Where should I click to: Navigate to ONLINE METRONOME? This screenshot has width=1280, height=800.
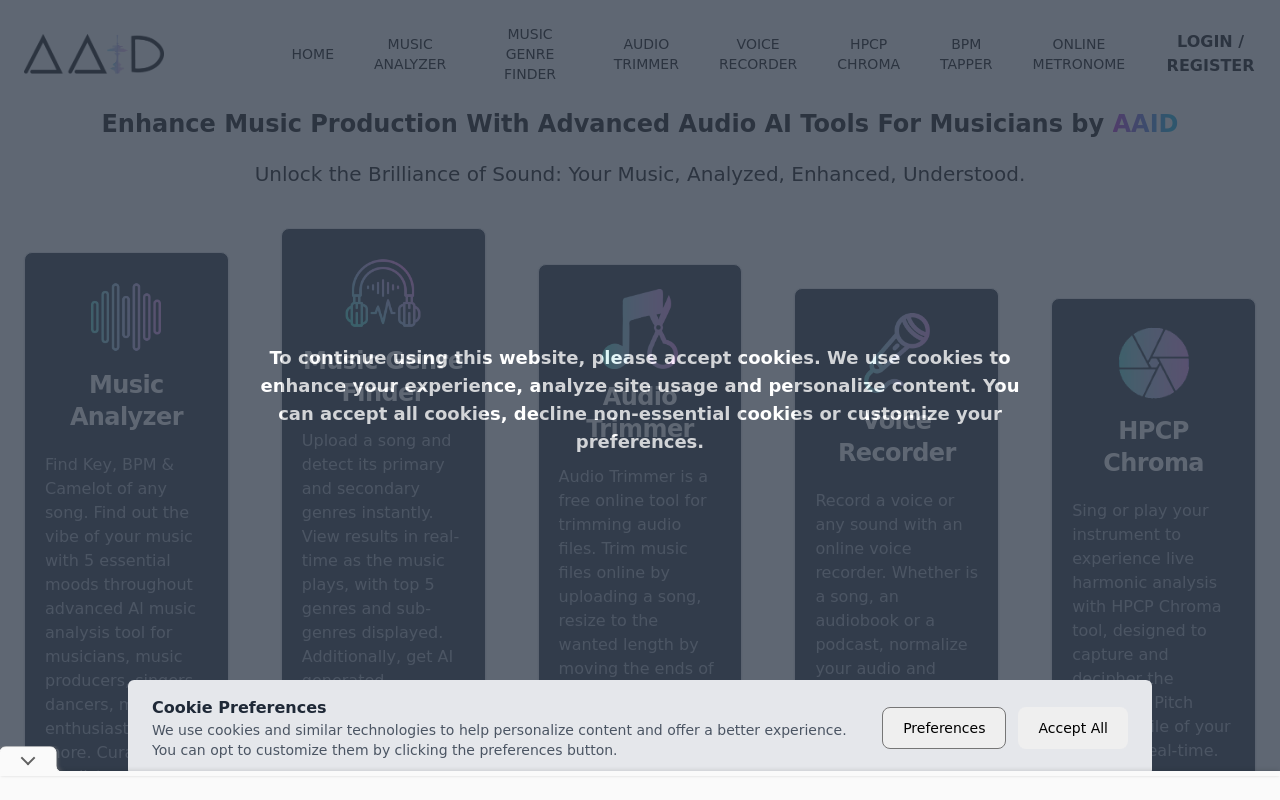coord(1079,54)
